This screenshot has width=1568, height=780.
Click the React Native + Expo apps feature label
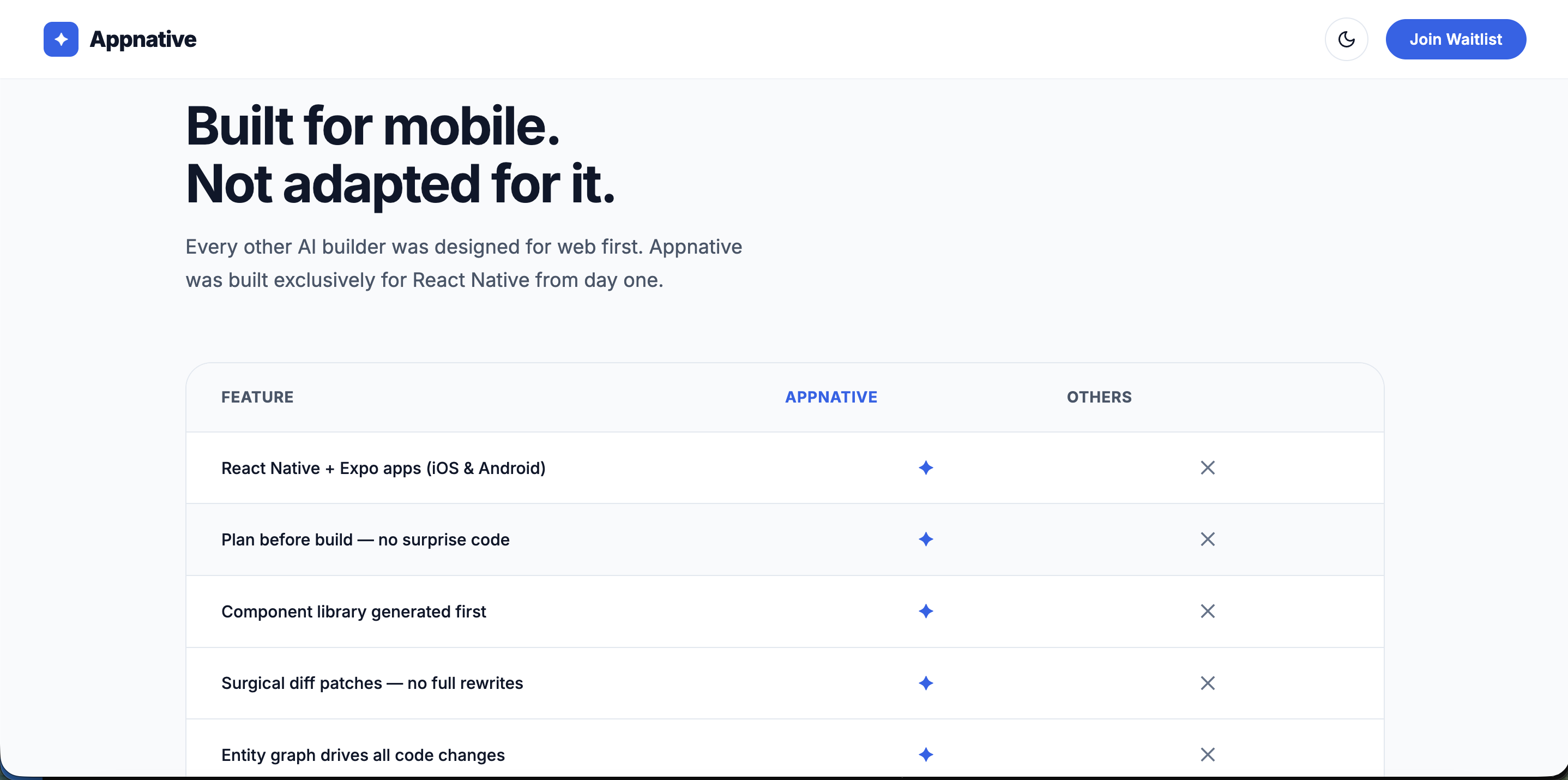pos(383,467)
